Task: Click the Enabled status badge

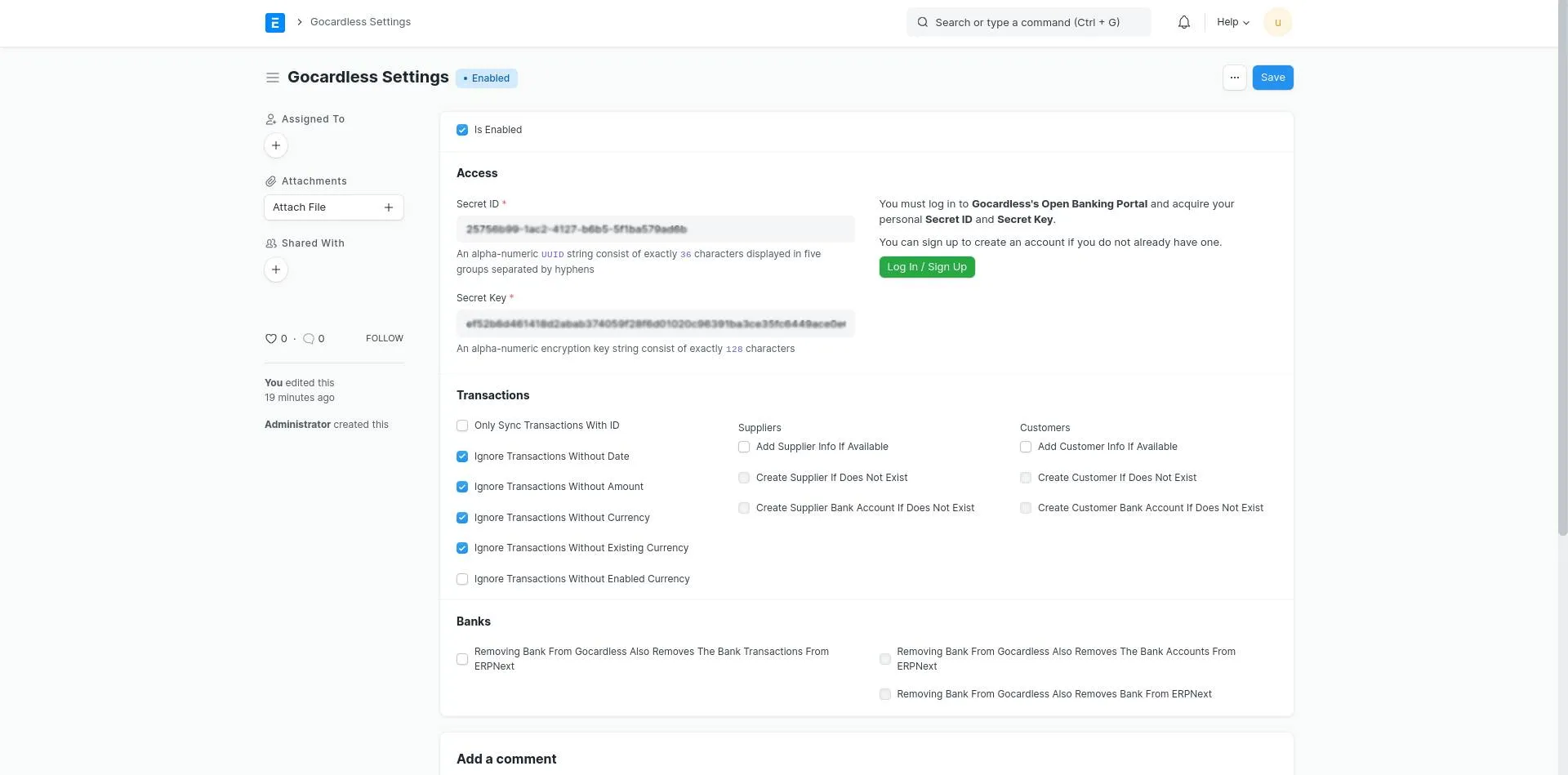Action: (487, 78)
